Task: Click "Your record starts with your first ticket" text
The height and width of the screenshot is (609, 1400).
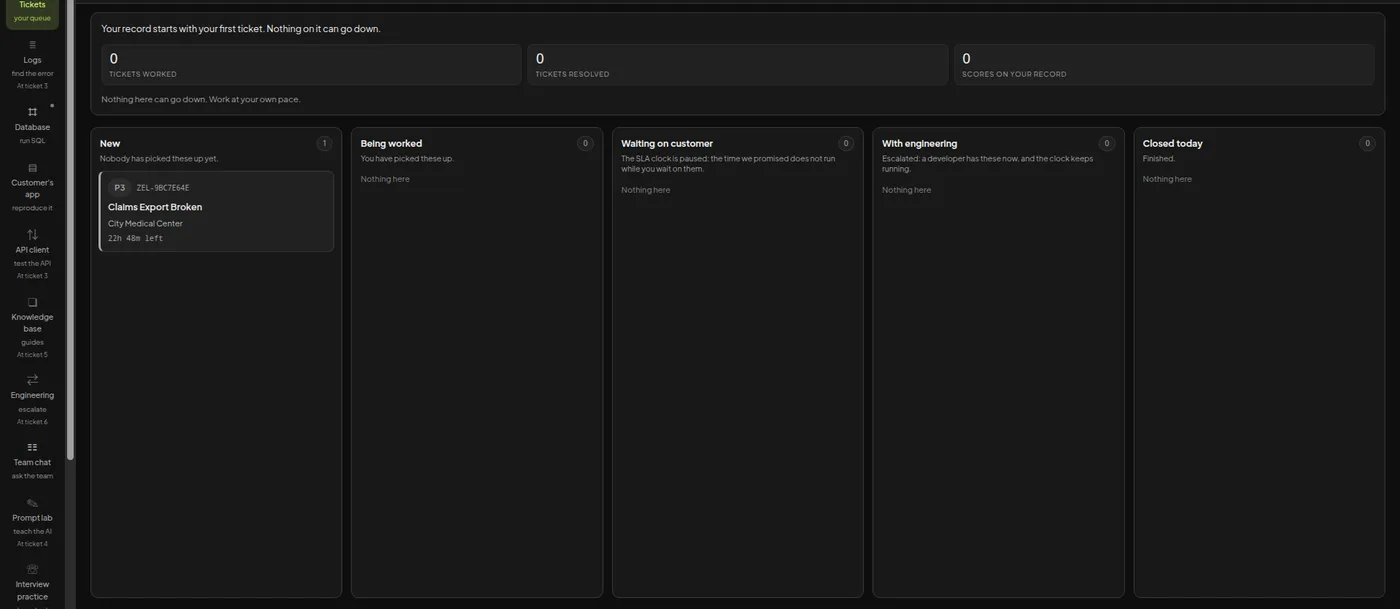Action: [183, 29]
